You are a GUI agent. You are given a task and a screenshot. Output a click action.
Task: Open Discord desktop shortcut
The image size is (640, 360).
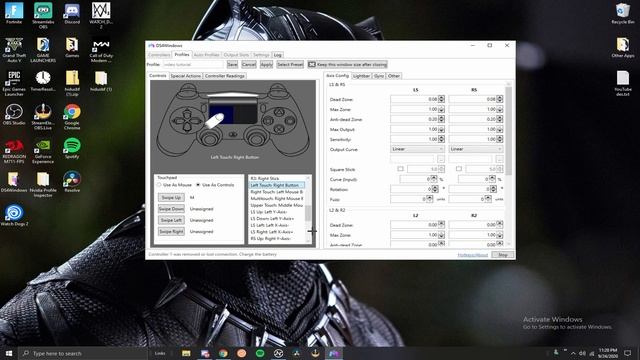tap(72, 13)
